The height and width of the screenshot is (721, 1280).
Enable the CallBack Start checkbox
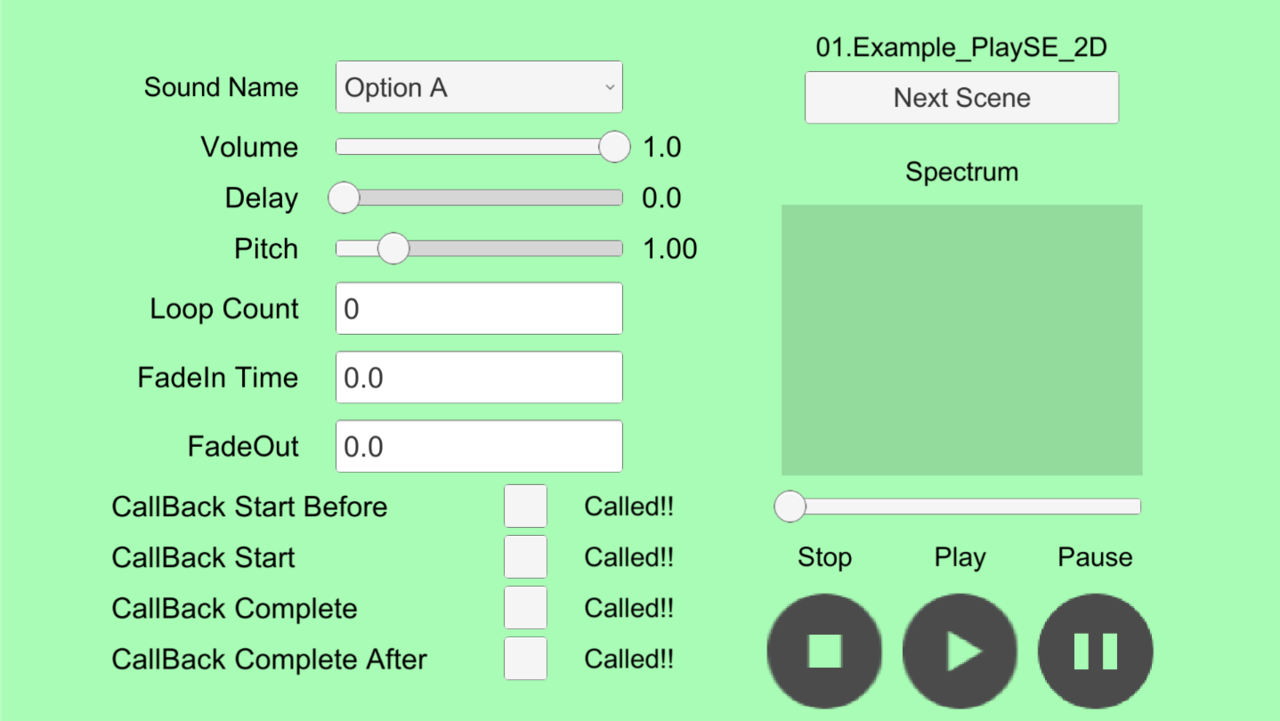click(x=525, y=557)
